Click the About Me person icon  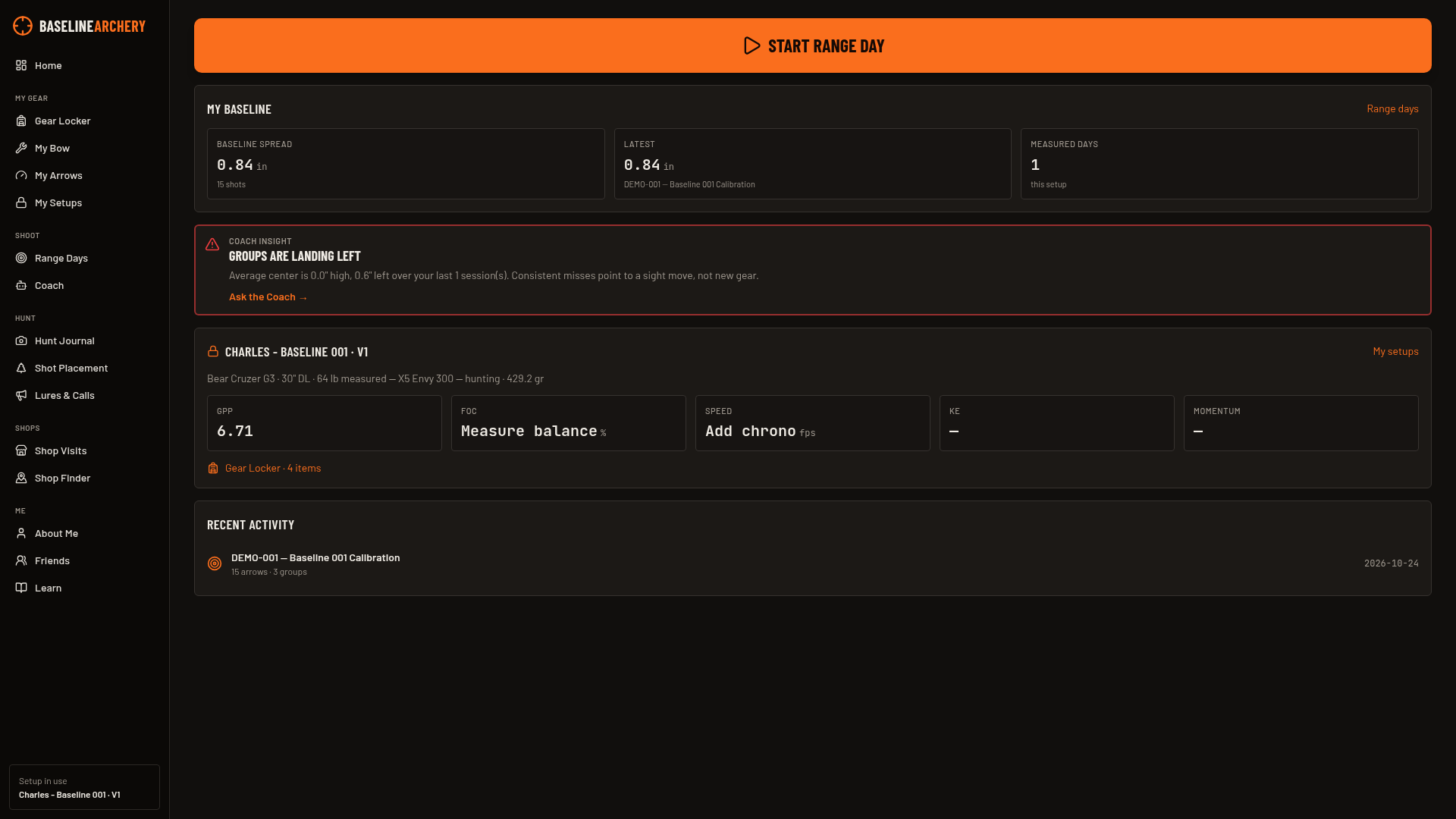(x=21, y=533)
